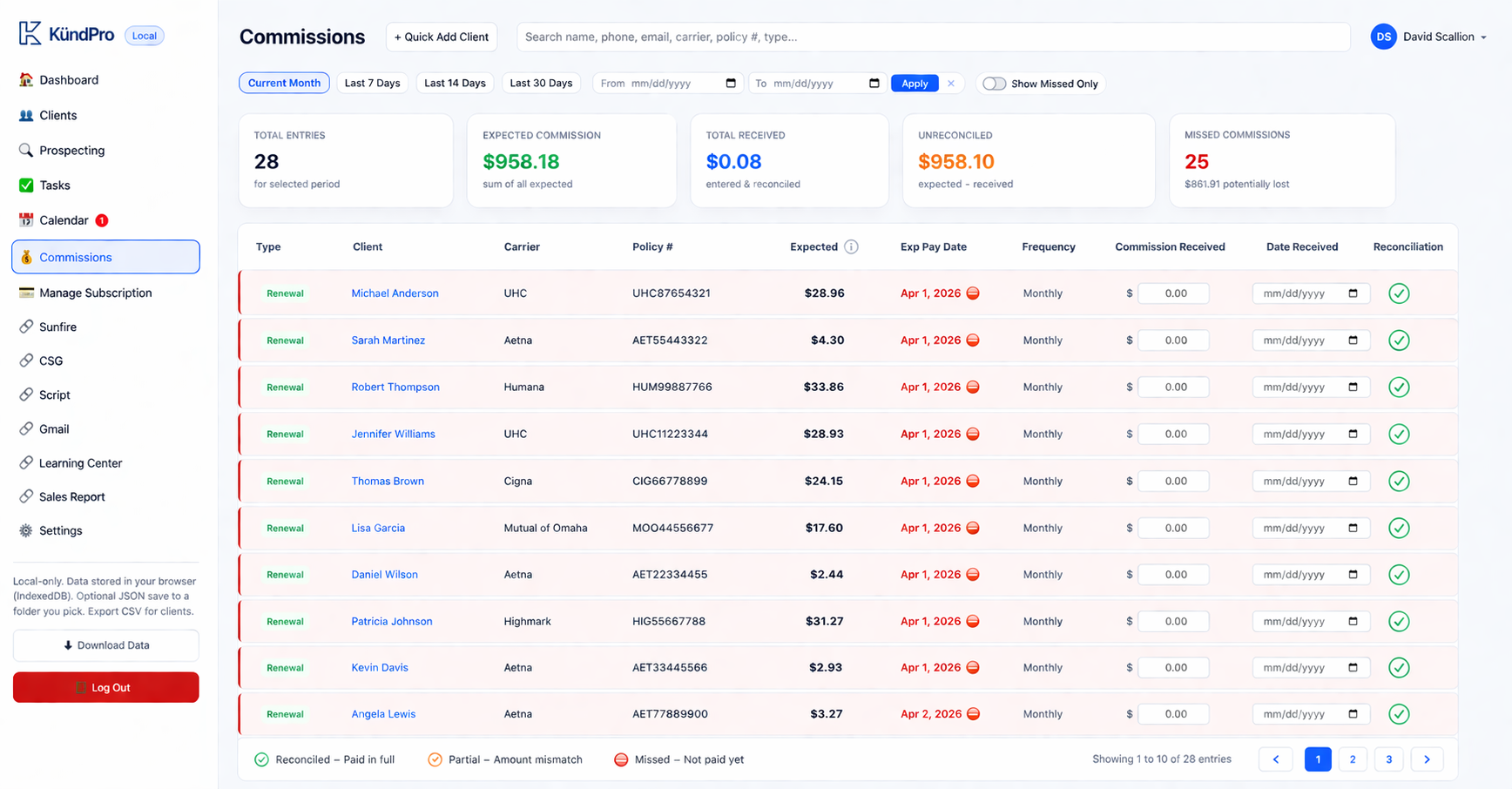The height and width of the screenshot is (789, 1512).
Task: Go to previous page arrow
Action: (x=1276, y=759)
